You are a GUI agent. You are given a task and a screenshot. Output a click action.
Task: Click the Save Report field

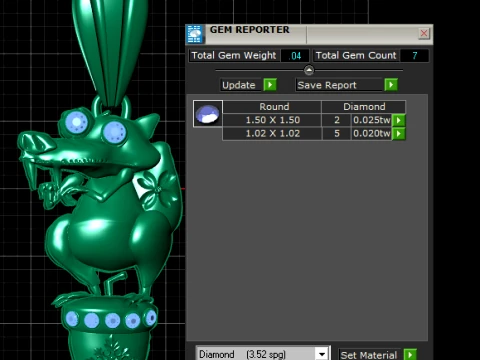[339, 85]
